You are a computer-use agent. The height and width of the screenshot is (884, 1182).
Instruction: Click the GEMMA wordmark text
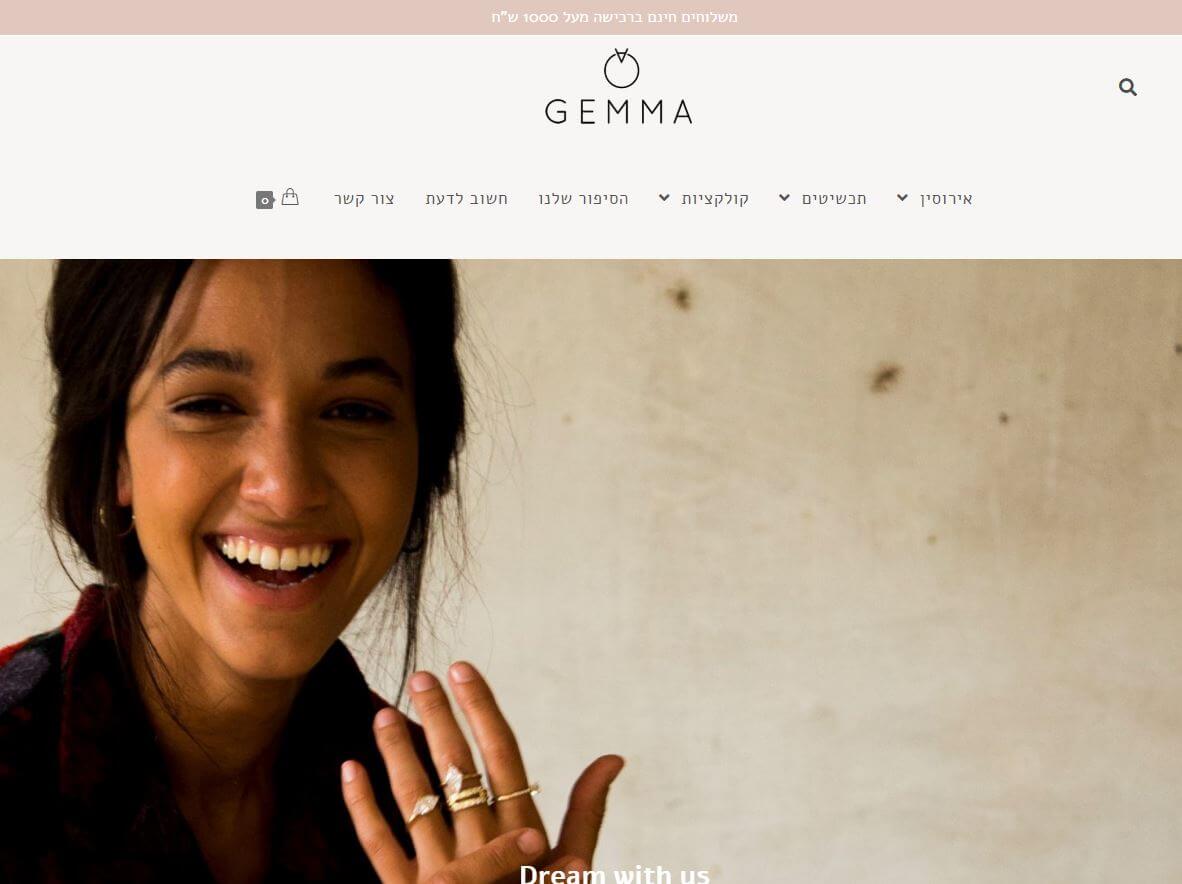point(619,112)
